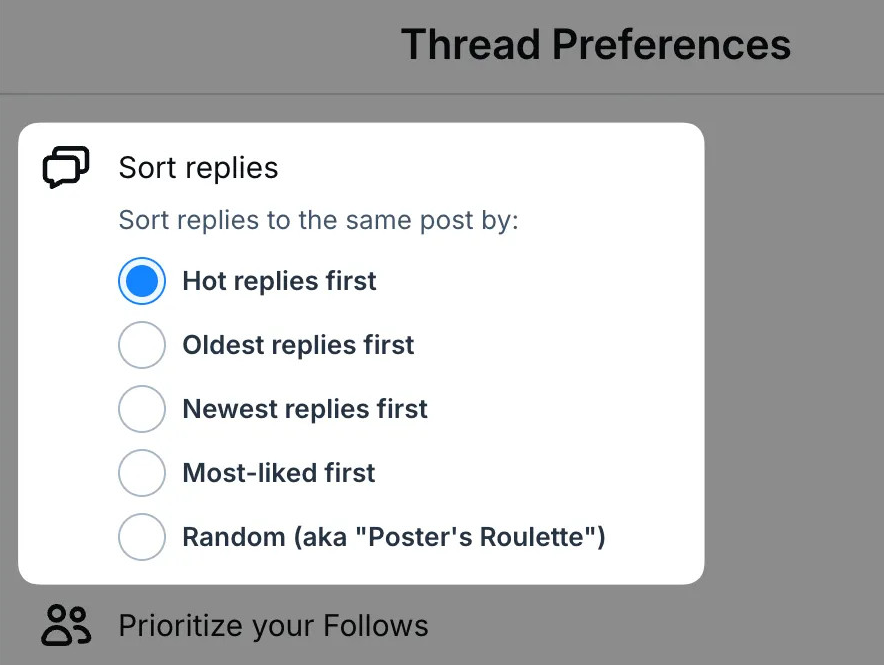This screenshot has height=665, width=884.
Task: Open the "Prioritize your Follows" section heading
Action: tap(273, 626)
